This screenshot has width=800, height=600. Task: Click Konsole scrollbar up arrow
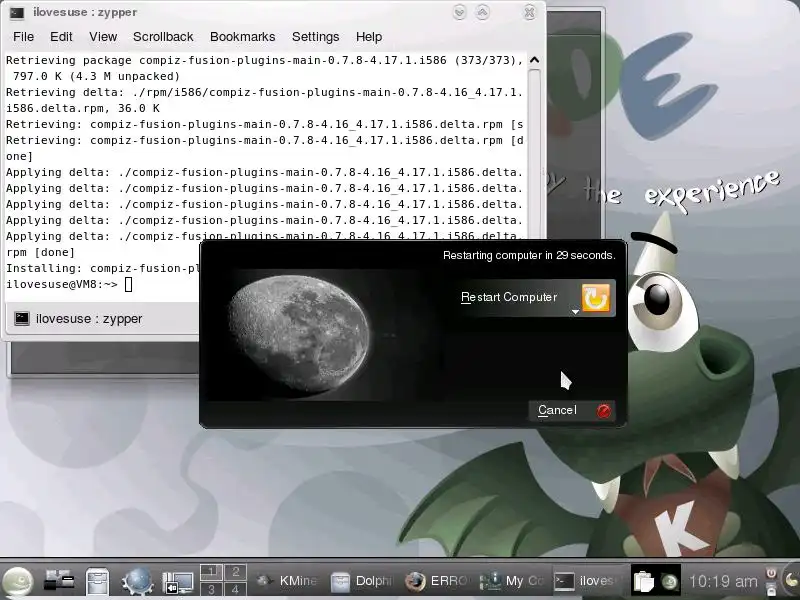pos(534,60)
